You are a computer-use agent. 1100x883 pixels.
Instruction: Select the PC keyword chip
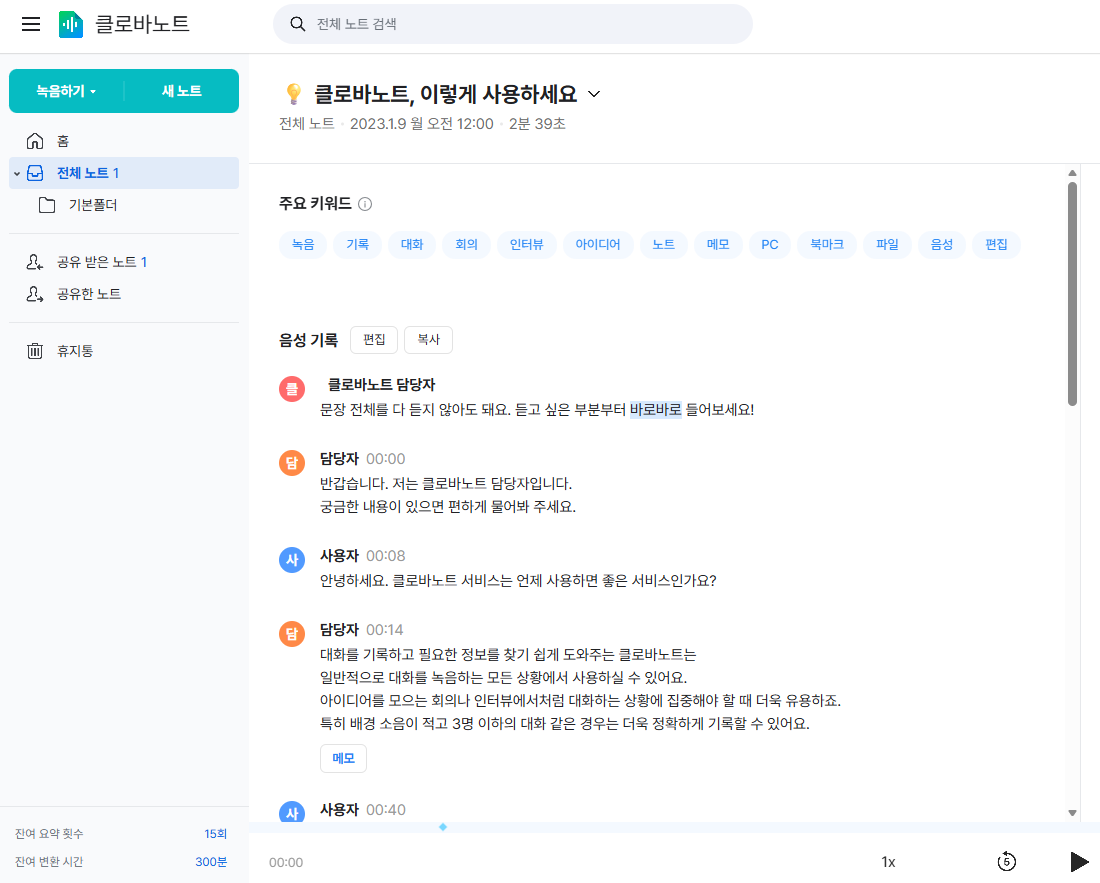(x=770, y=245)
